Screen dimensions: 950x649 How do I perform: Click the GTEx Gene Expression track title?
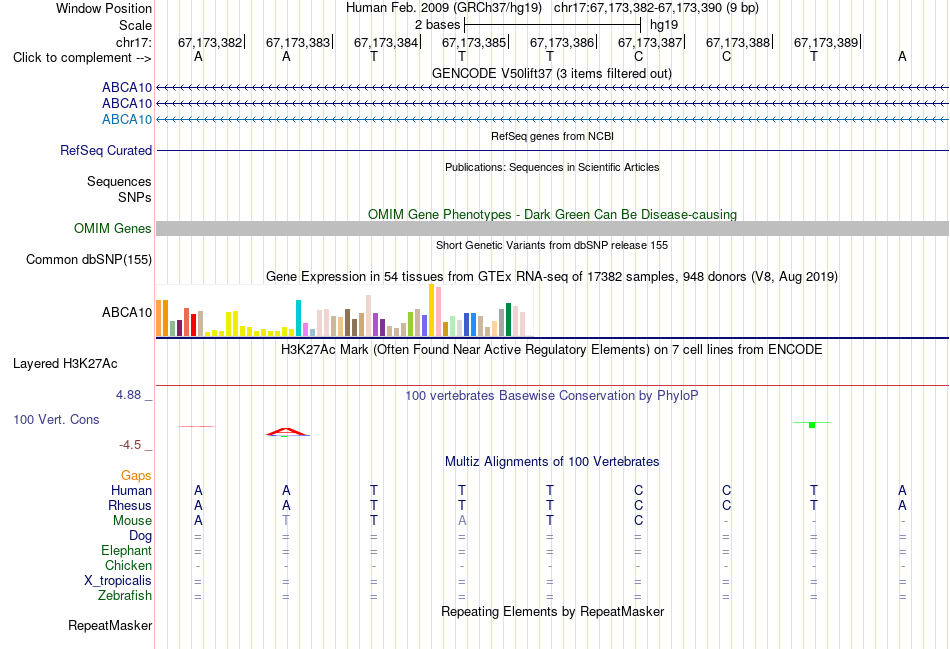551,276
